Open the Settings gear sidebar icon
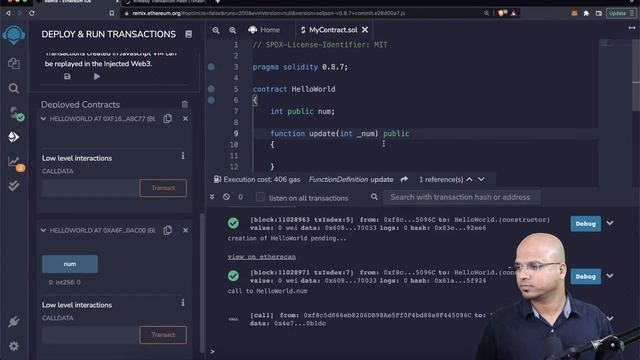This screenshot has width=640, height=360. click(14, 346)
